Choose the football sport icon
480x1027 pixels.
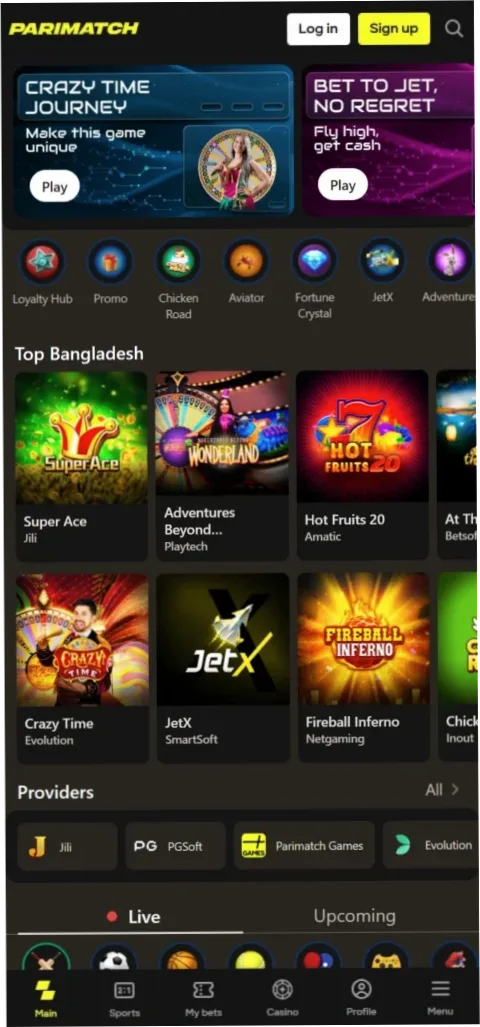pyautogui.click(x=114, y=958)
